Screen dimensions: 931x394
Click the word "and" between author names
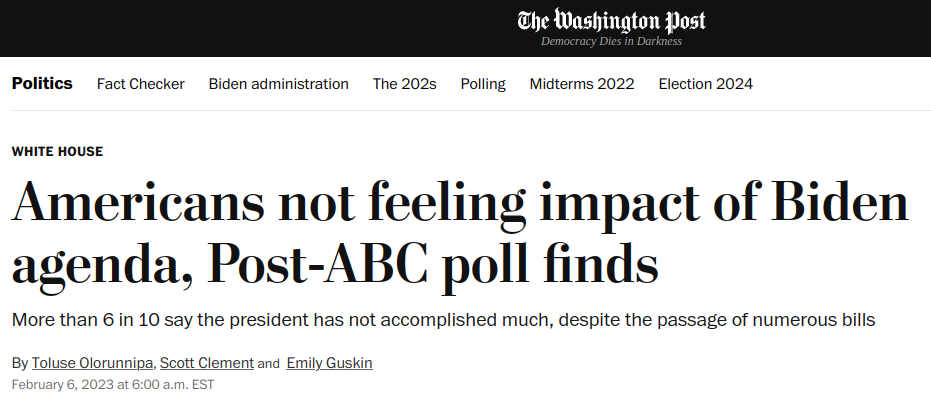click(268, 364)
